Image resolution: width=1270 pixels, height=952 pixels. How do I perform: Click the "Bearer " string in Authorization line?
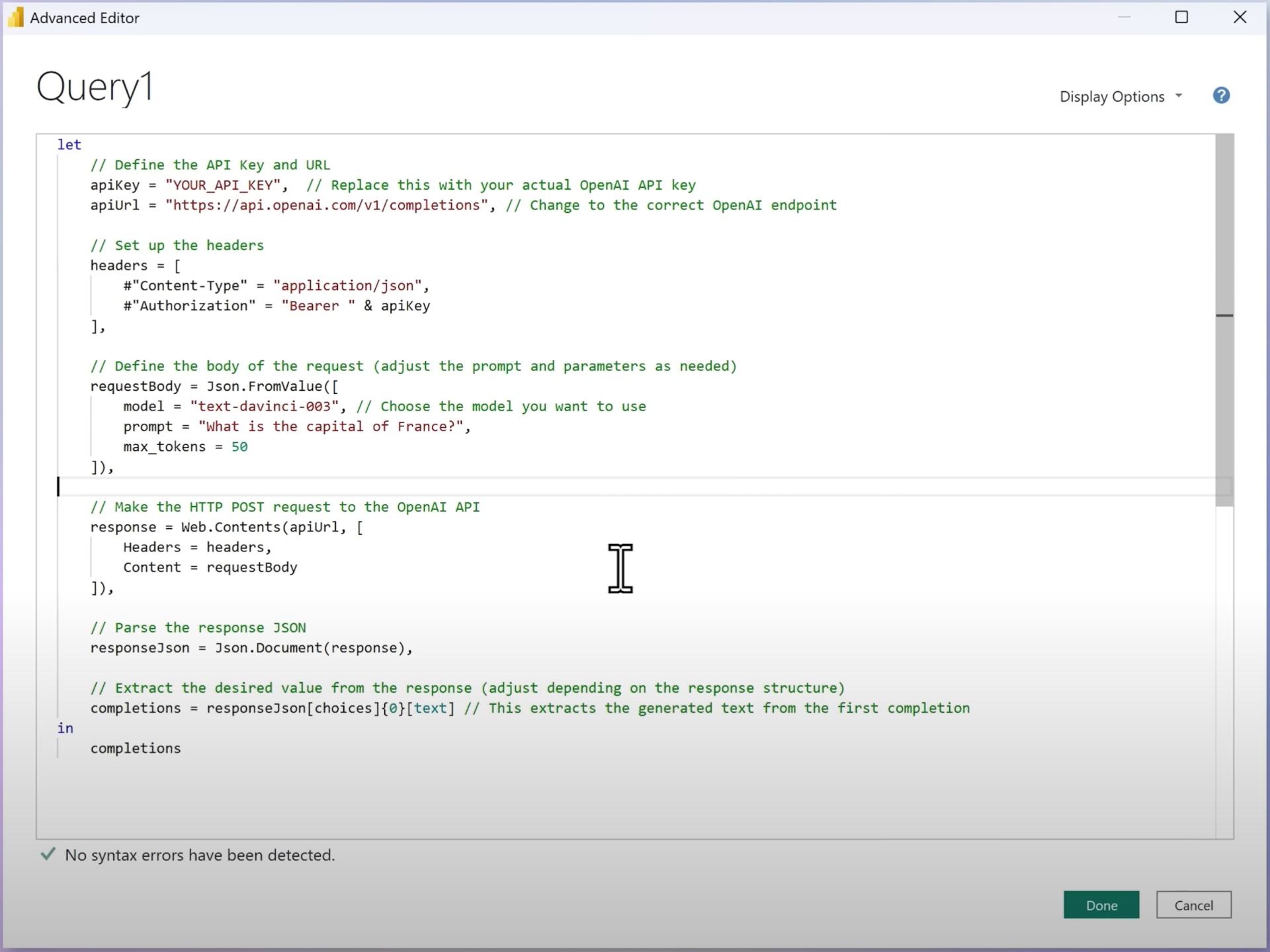tap(318, 305)
